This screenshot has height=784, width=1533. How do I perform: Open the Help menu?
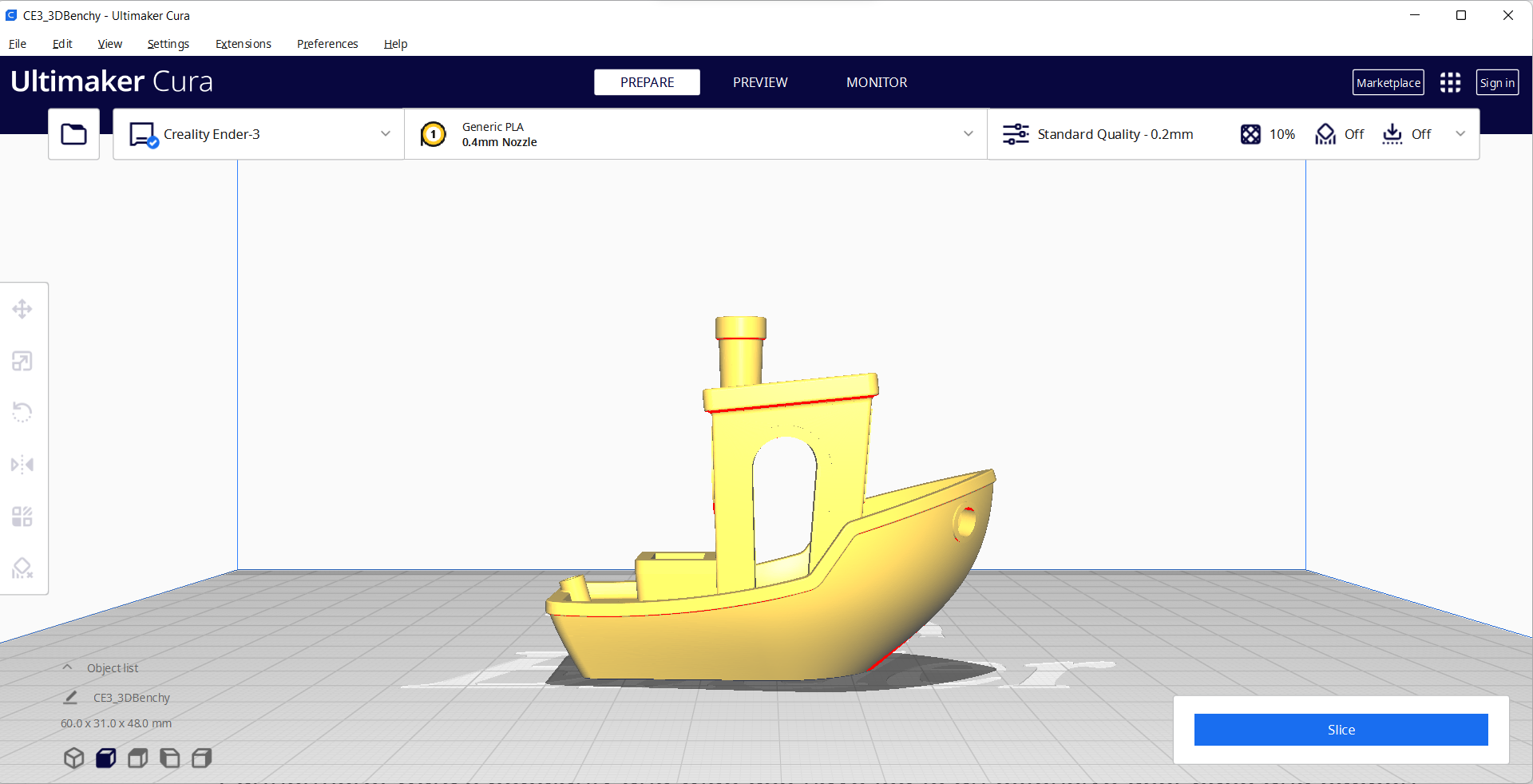tap(395, 44)
